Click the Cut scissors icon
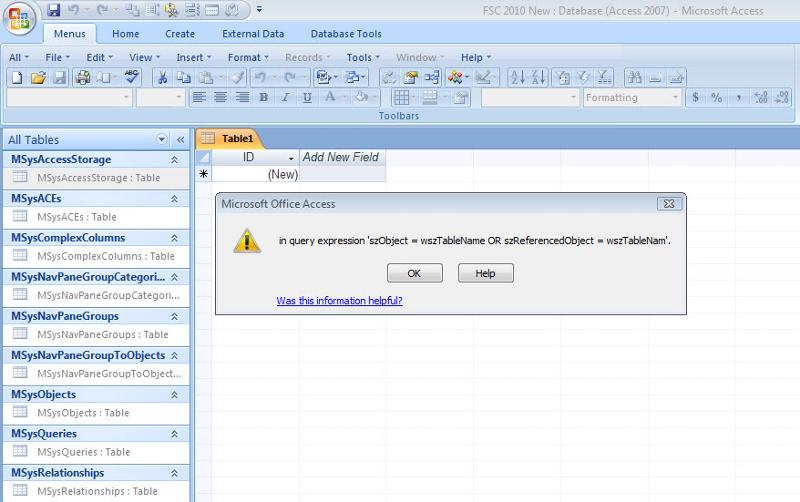 pyautogui.click(x=162, y=78)
